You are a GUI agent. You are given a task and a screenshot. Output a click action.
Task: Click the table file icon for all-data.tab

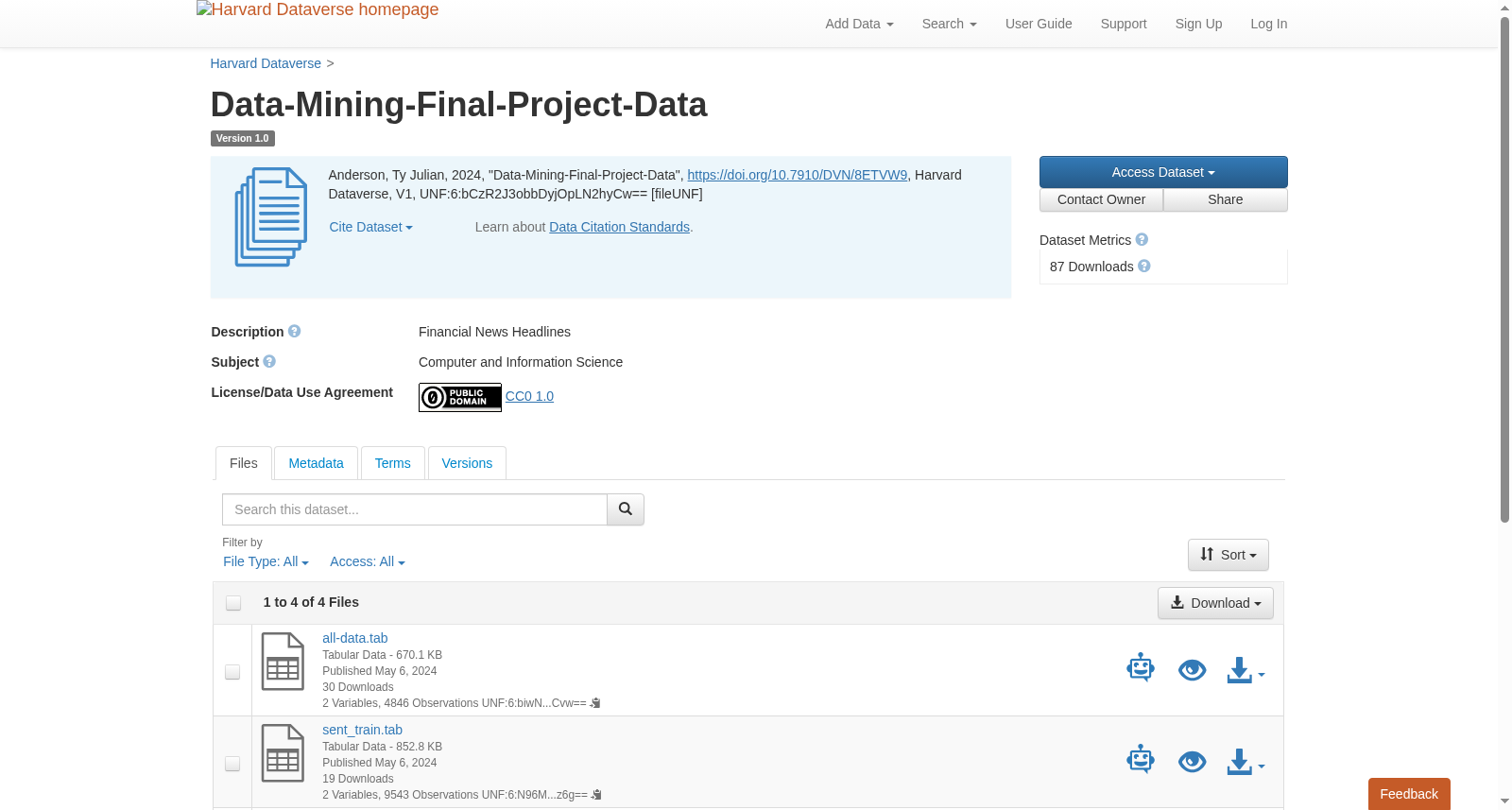coord(283,662)
